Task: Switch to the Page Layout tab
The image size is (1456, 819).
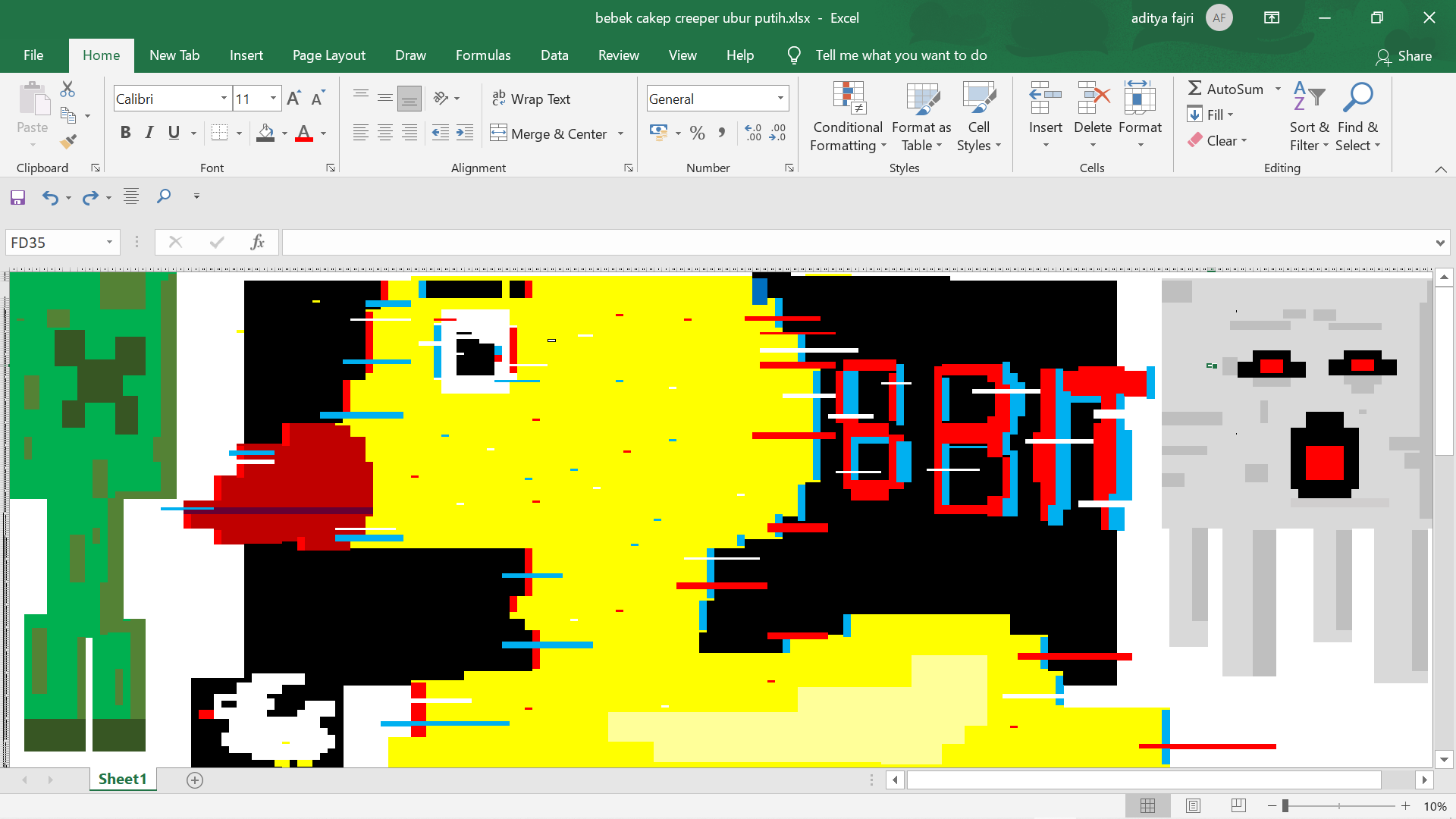Action: point(328,55)
